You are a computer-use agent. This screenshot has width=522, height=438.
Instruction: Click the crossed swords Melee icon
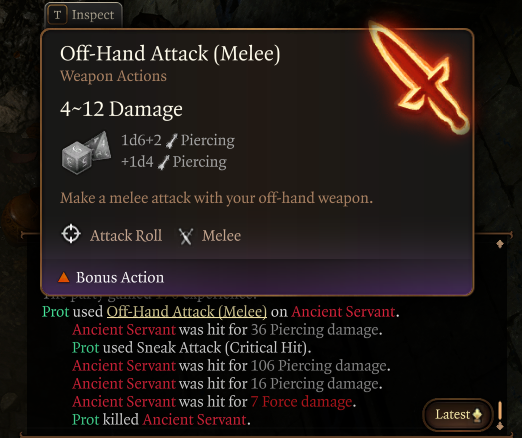(186, 236)
